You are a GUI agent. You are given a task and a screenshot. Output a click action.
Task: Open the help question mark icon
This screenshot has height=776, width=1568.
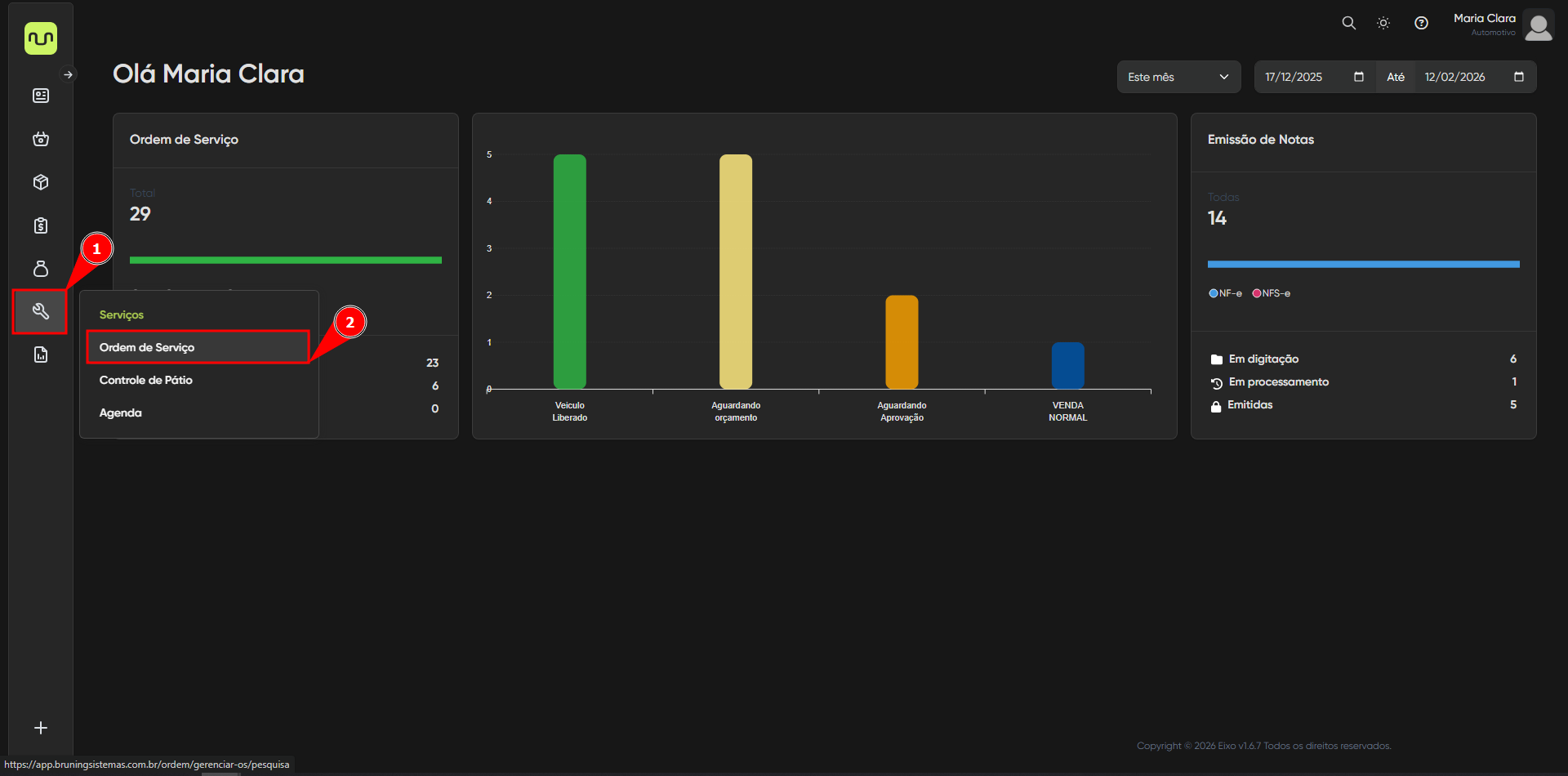coord(1421,23)
